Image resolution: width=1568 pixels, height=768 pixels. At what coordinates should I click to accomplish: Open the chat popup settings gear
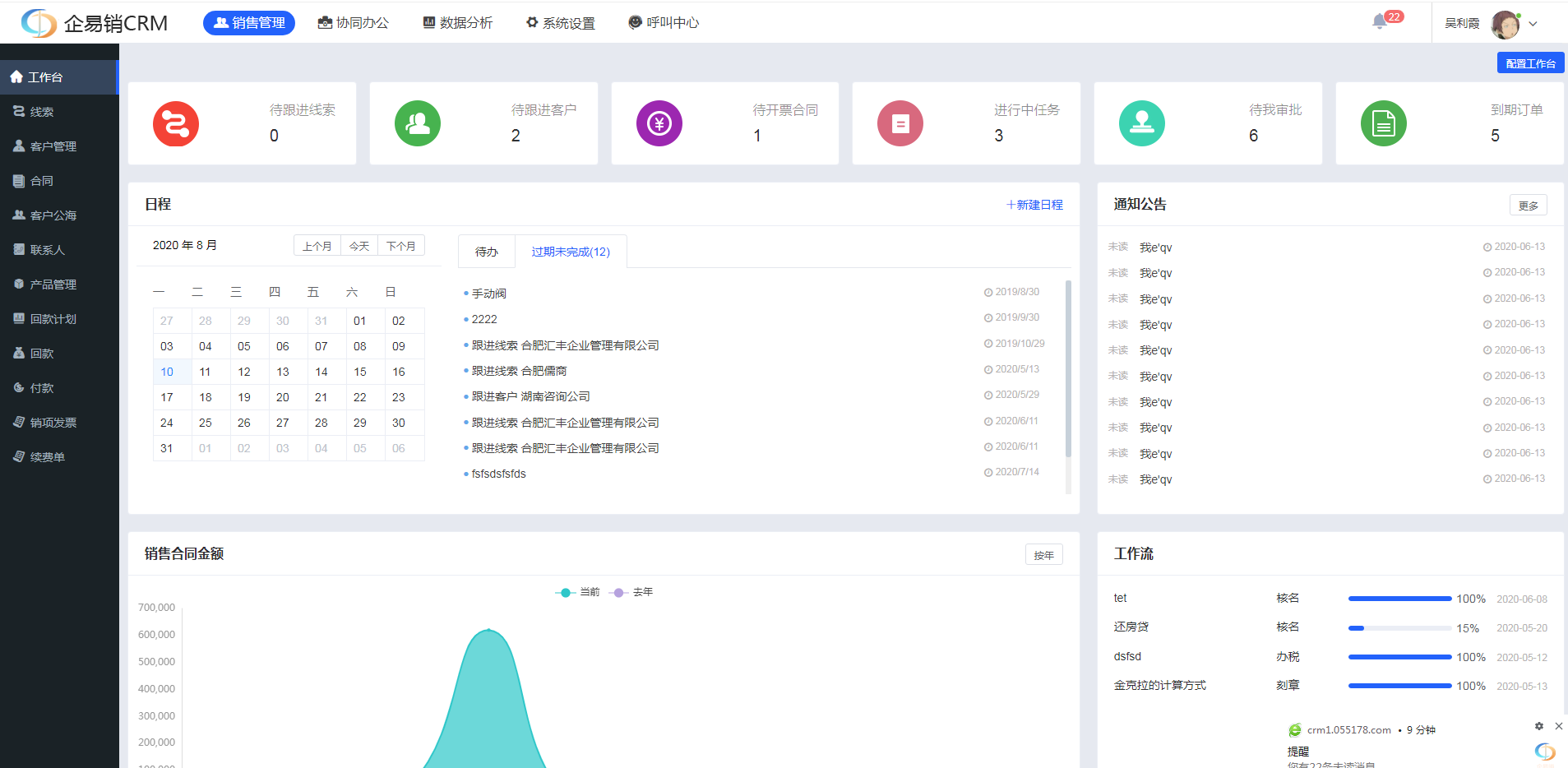click(x=1538, y=727)
